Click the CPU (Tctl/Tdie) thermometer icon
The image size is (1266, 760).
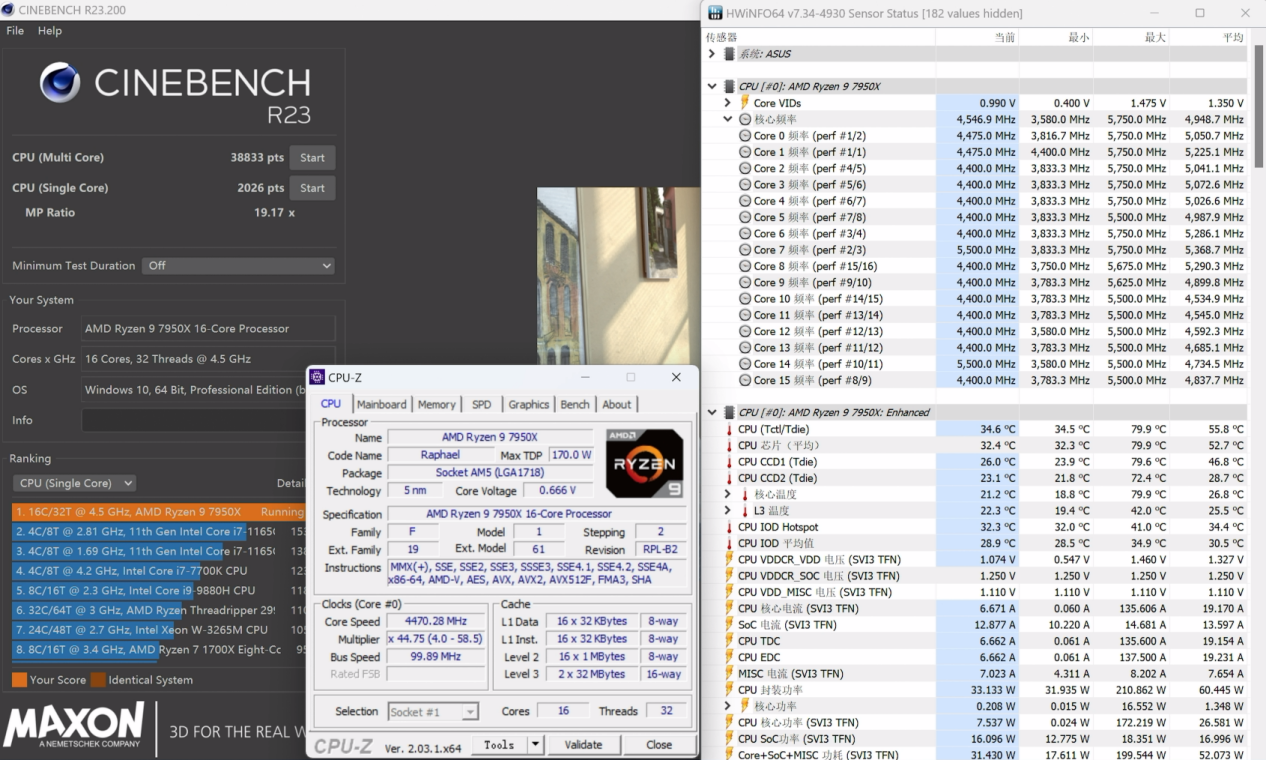pos(729,429)
